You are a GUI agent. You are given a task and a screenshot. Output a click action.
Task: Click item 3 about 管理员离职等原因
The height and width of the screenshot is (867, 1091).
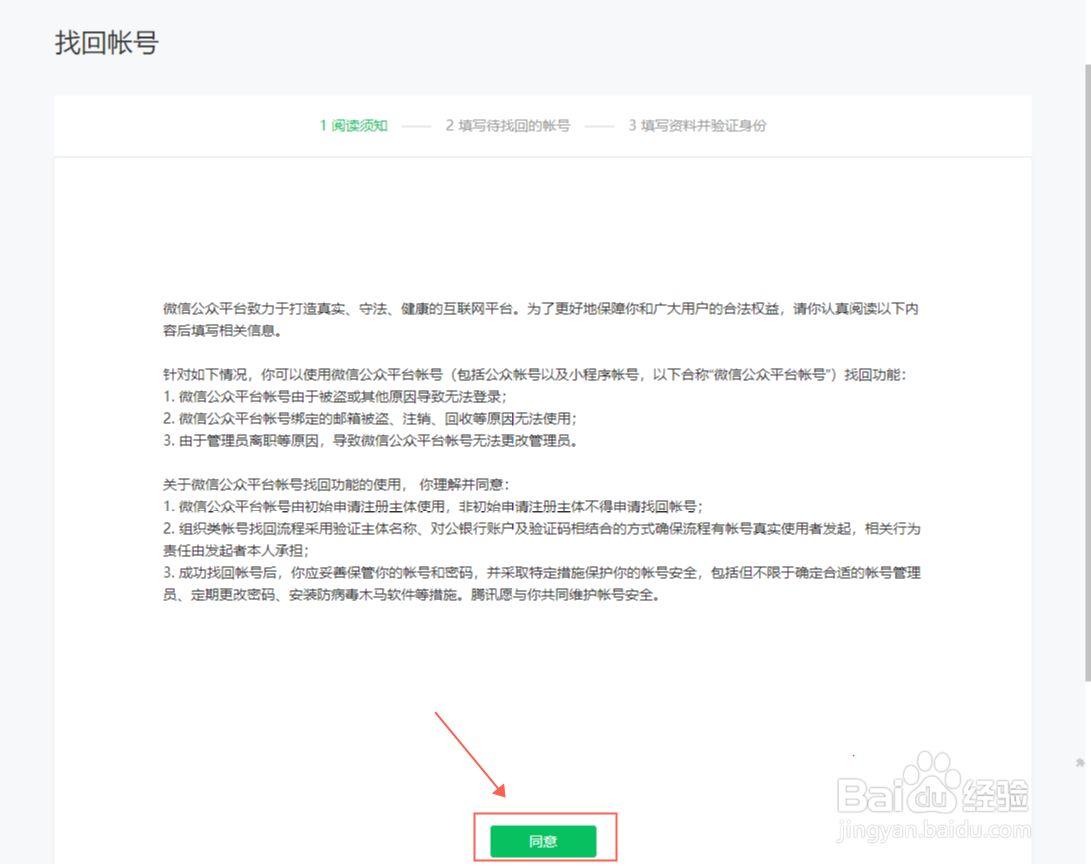point(370,440)
